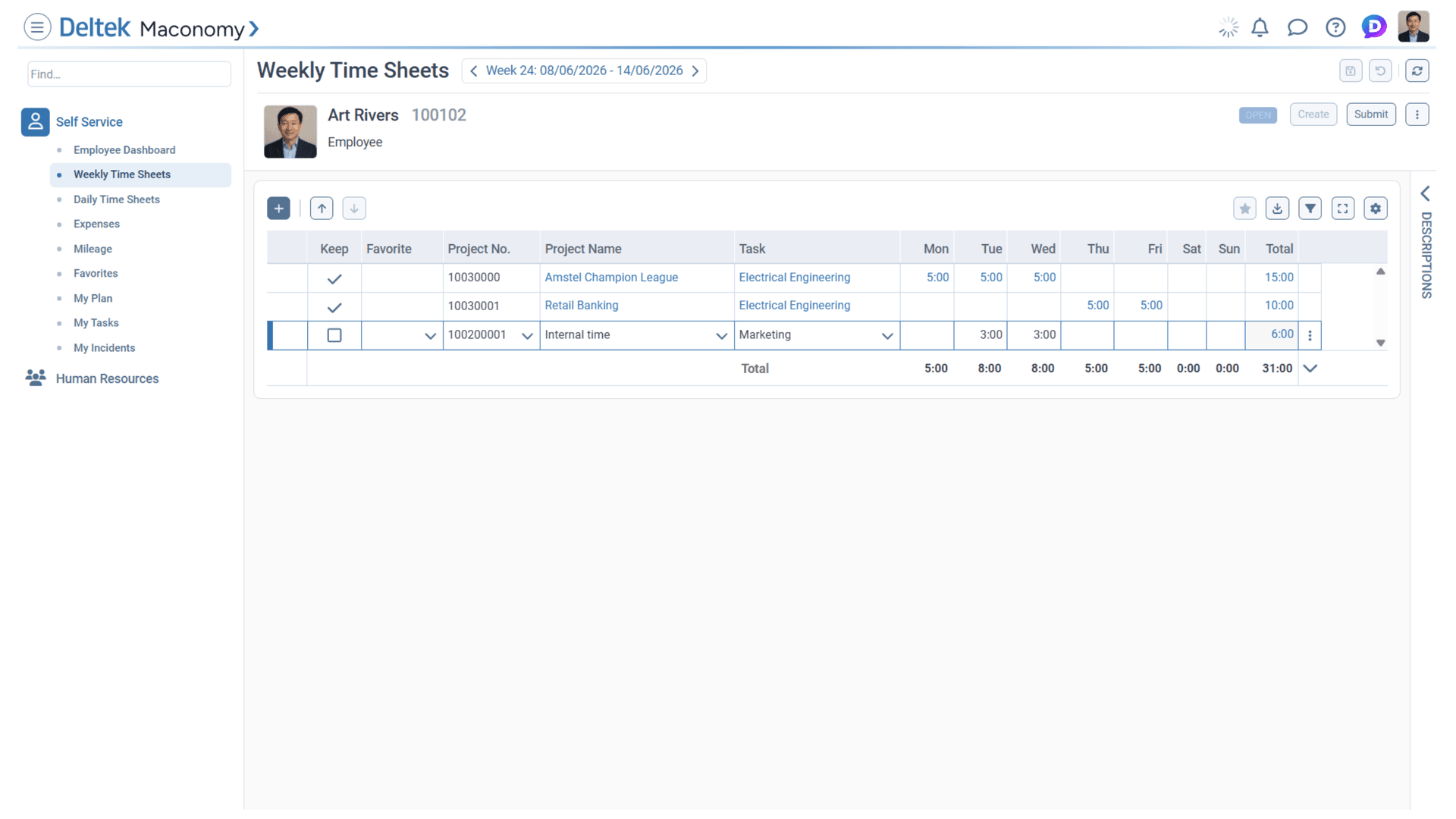Screen dimensions: 1456x819
Task: Launch the Deltek Dela assistant icon
Action: tap(1374, 27)
